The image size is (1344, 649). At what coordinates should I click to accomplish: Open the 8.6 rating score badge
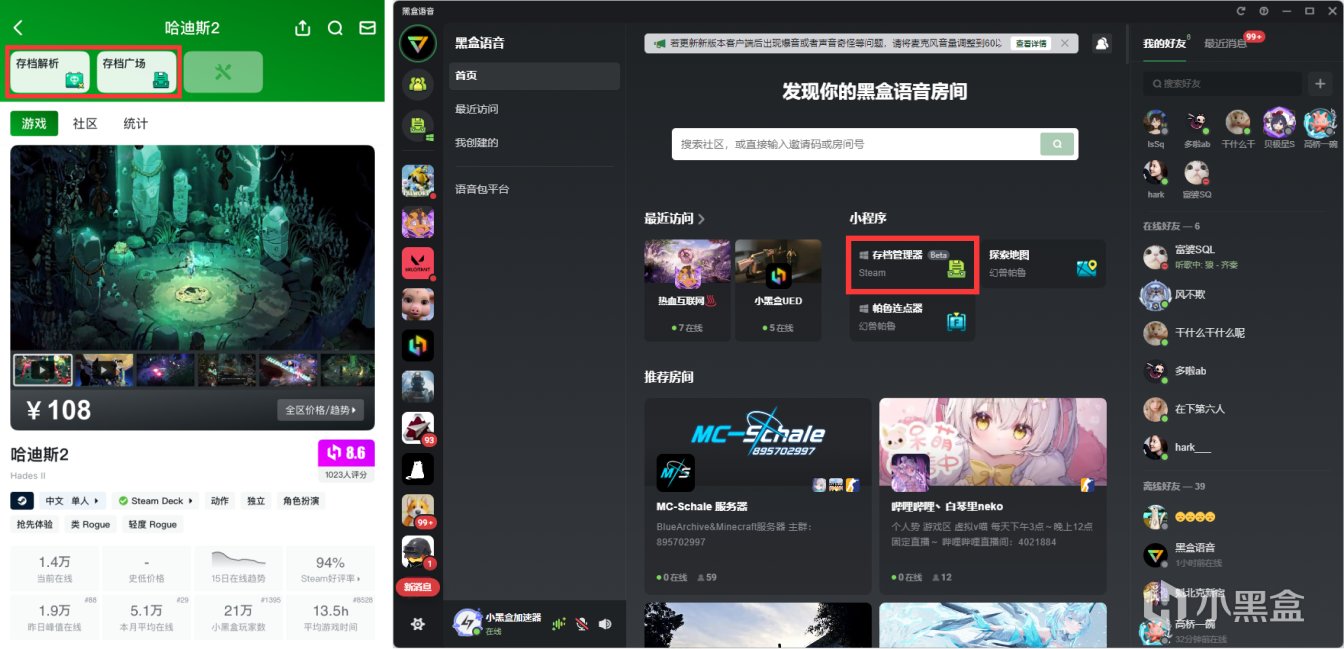tap(346, 453)
